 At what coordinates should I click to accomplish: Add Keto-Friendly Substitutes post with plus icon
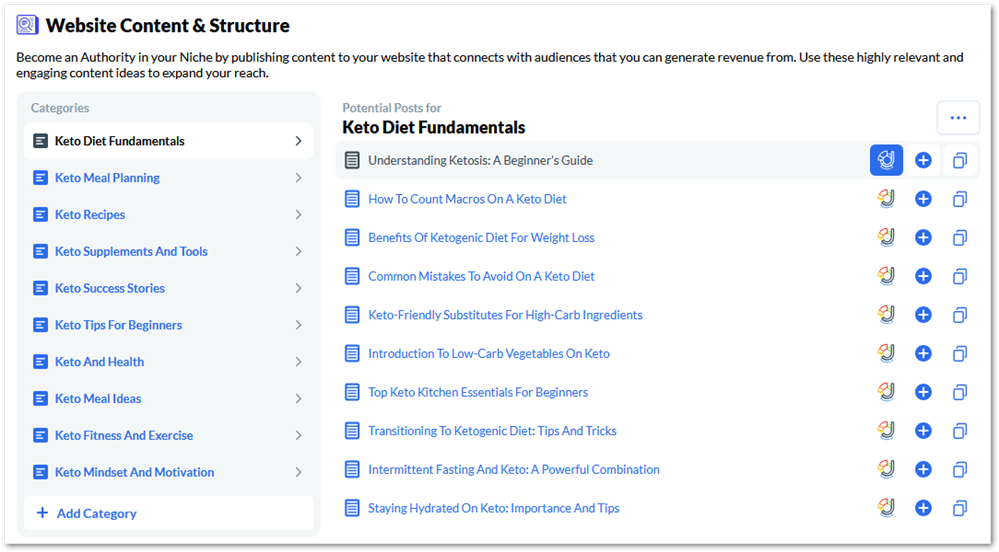923,315
